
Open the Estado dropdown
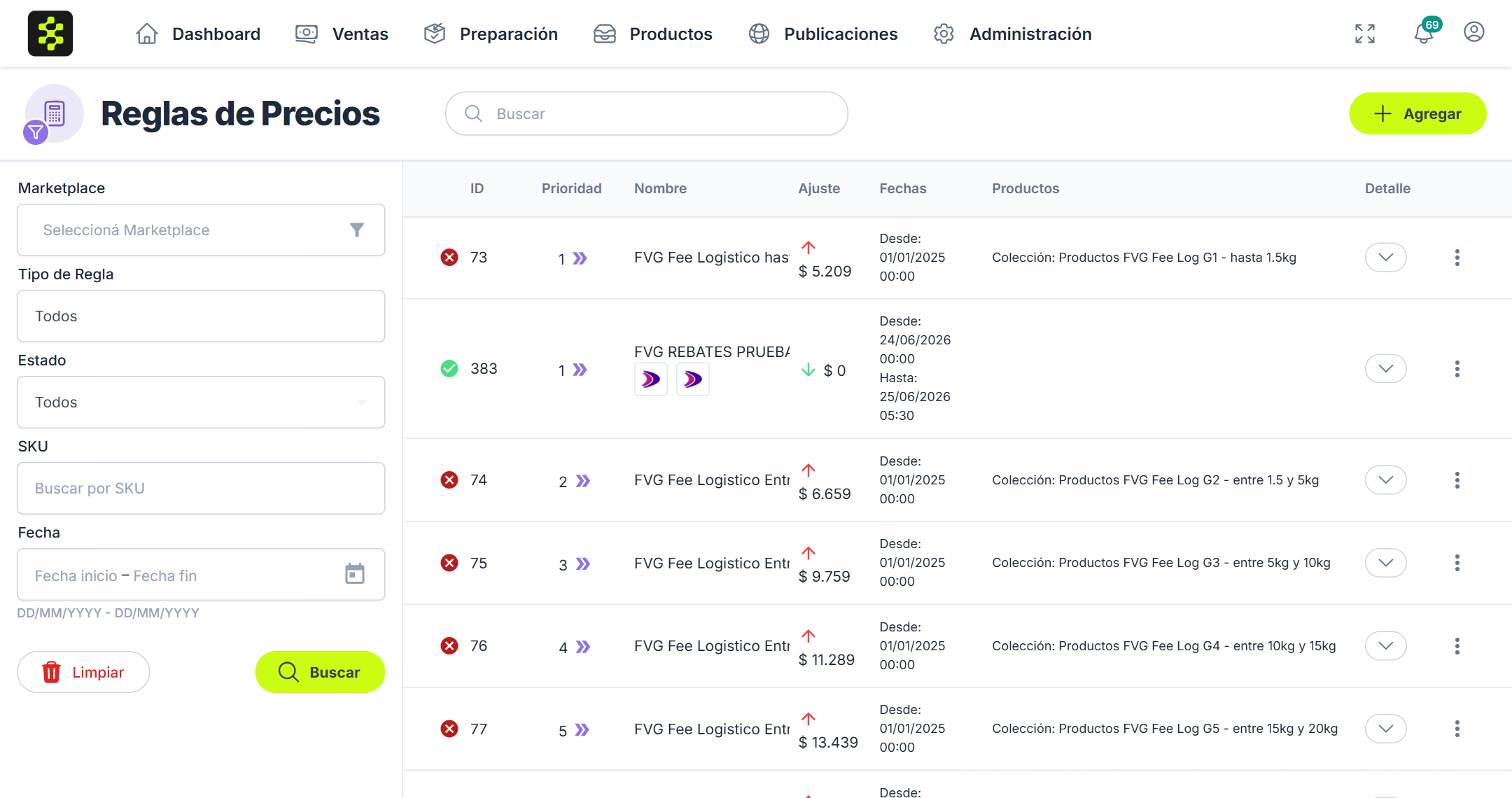click(x=201, y=402)
